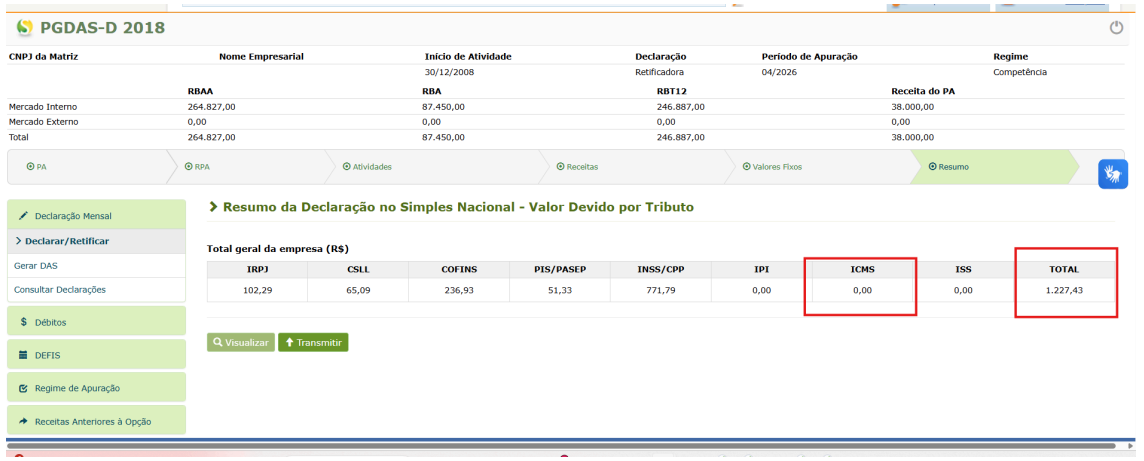Open the Valores Fixos step
Image resolution: width=1144 pixels, height=461 pixels.
point(772,167)
